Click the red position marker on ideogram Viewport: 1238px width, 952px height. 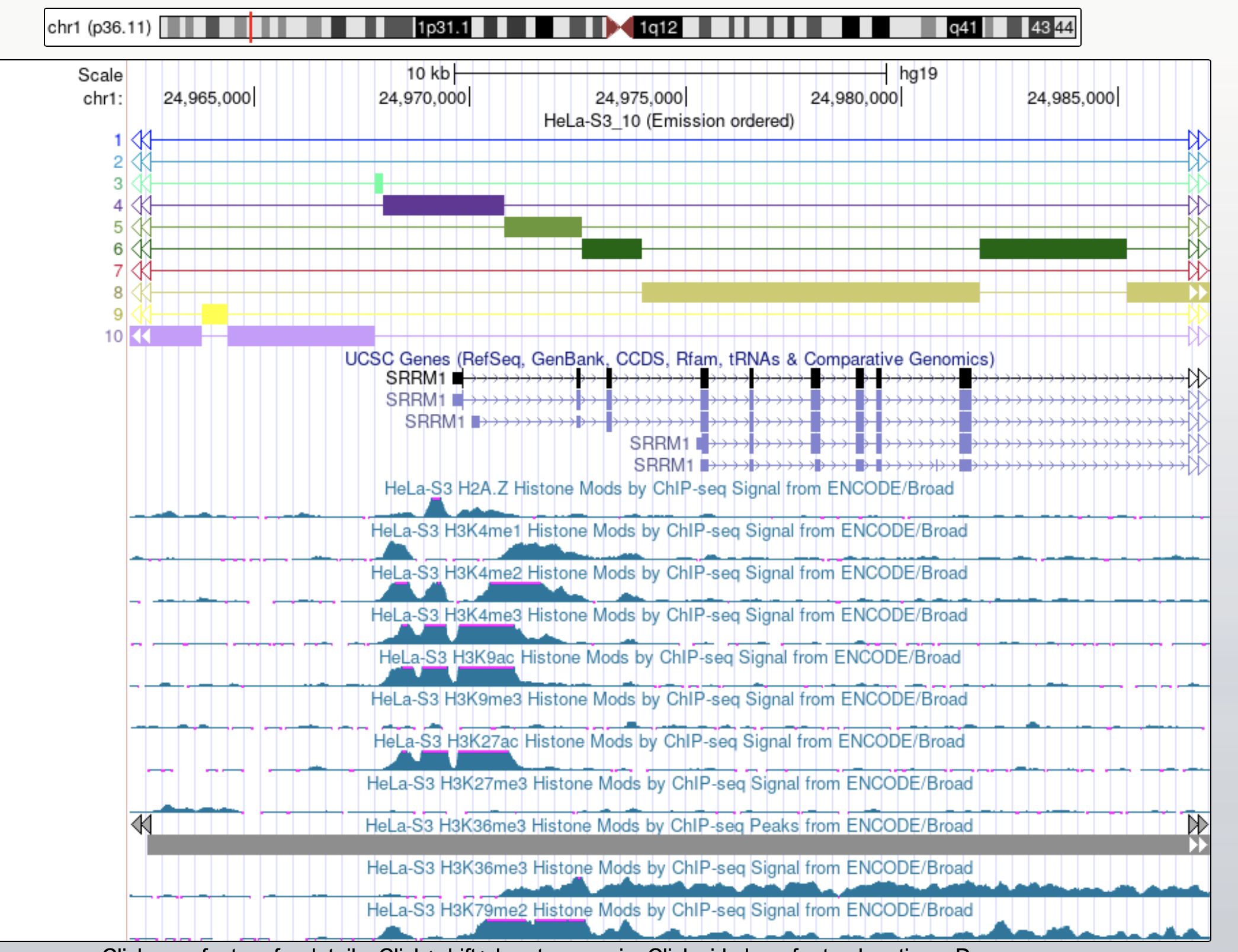[x=251, y=27]
